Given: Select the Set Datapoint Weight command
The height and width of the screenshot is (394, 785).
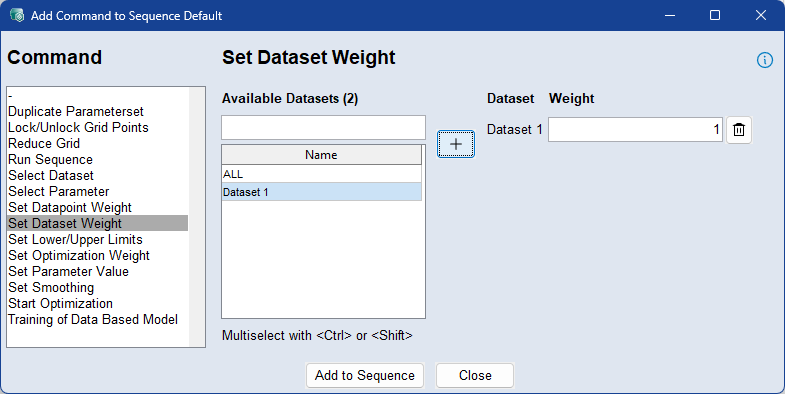Looking at the screenshot, I should coord(70,207).
